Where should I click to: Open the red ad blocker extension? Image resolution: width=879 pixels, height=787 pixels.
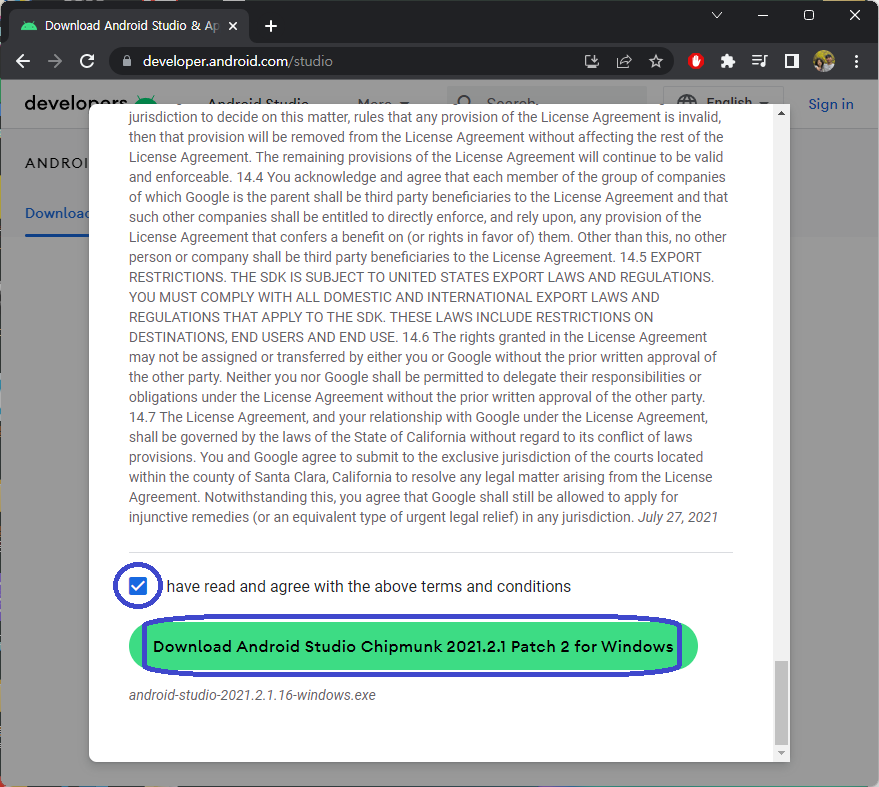[696, 61]
